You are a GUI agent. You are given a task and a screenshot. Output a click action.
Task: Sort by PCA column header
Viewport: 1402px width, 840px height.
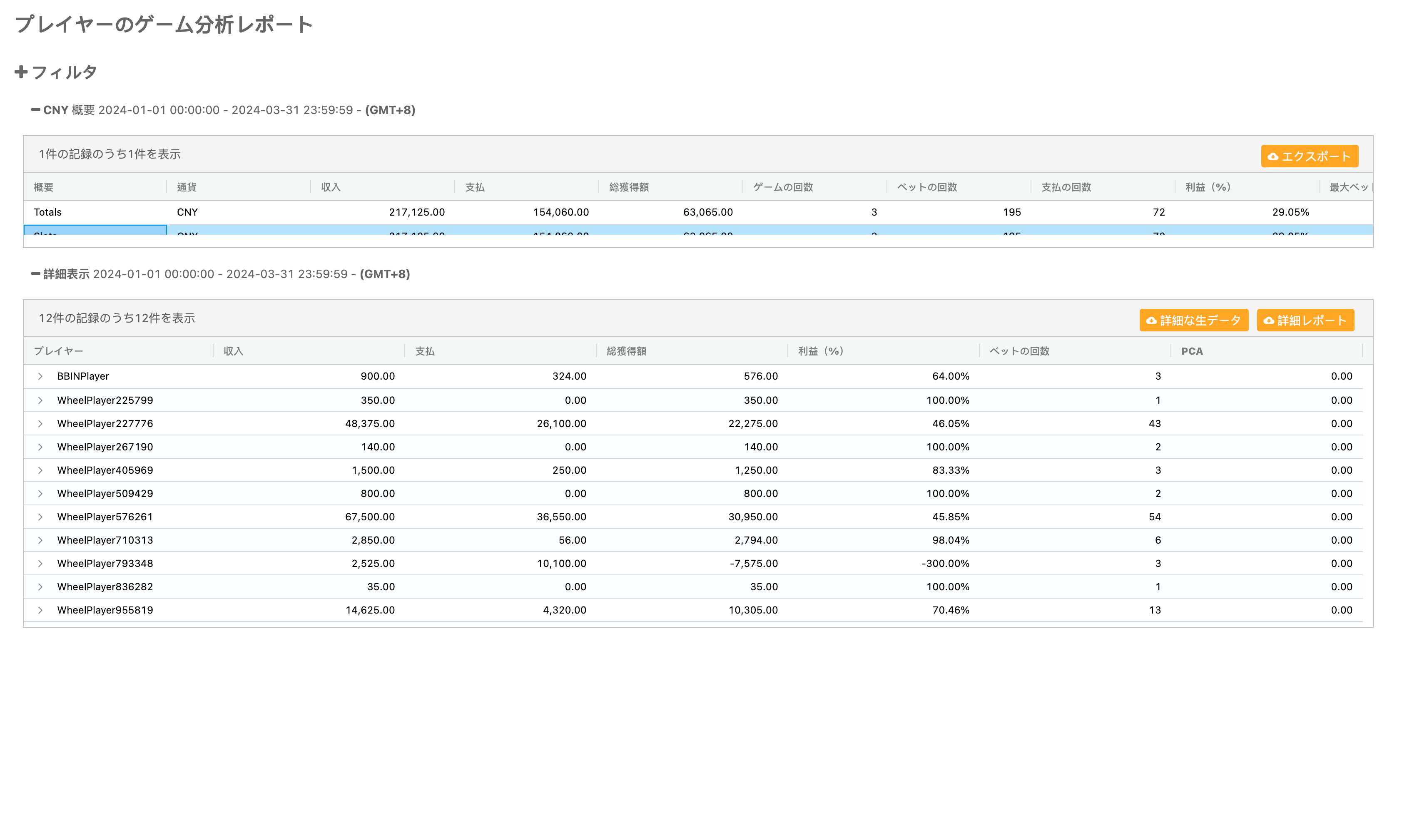click(x=1191, y=351)
